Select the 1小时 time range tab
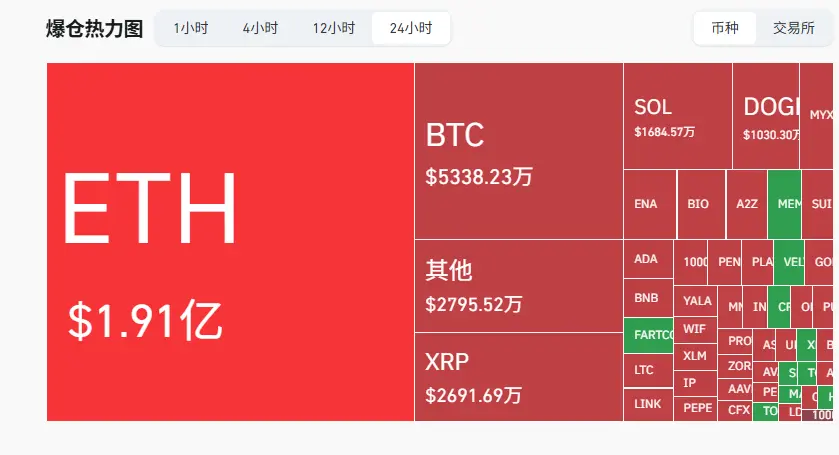839x455 pixels. click(x=191, y=28)
